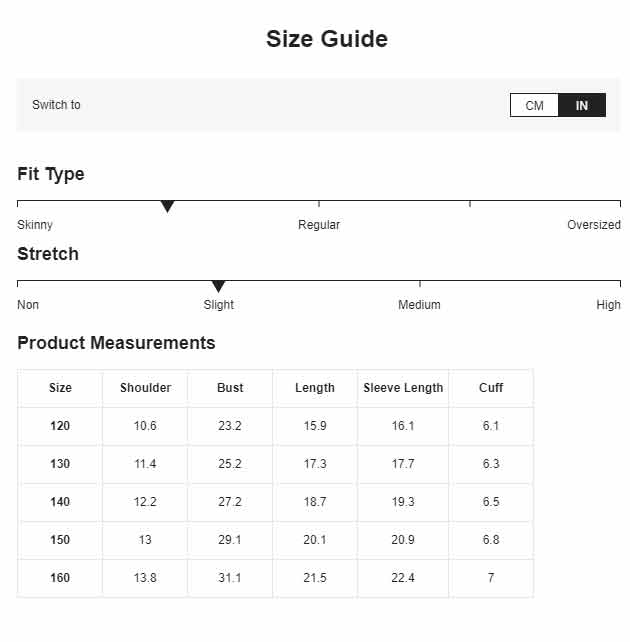Click the Sleeve Length column header

click(x=403, y=387)
